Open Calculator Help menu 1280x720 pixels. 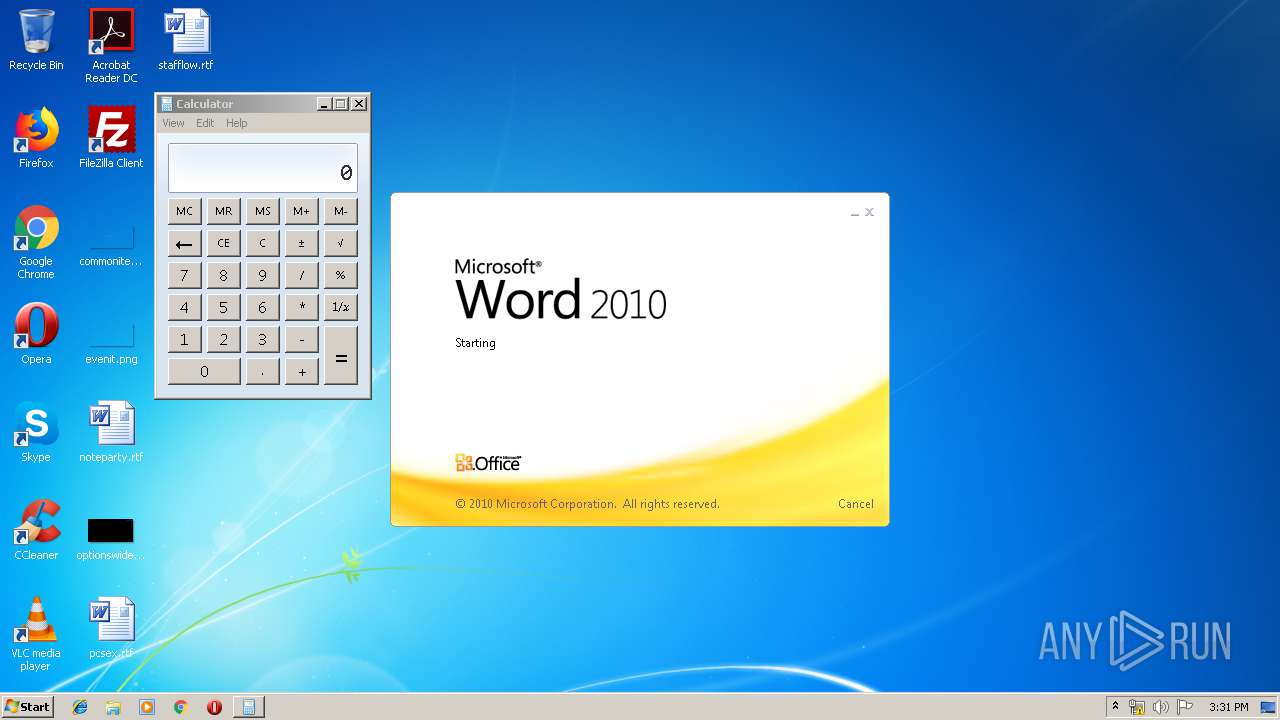pyautogui.click(x=236, y=123)
